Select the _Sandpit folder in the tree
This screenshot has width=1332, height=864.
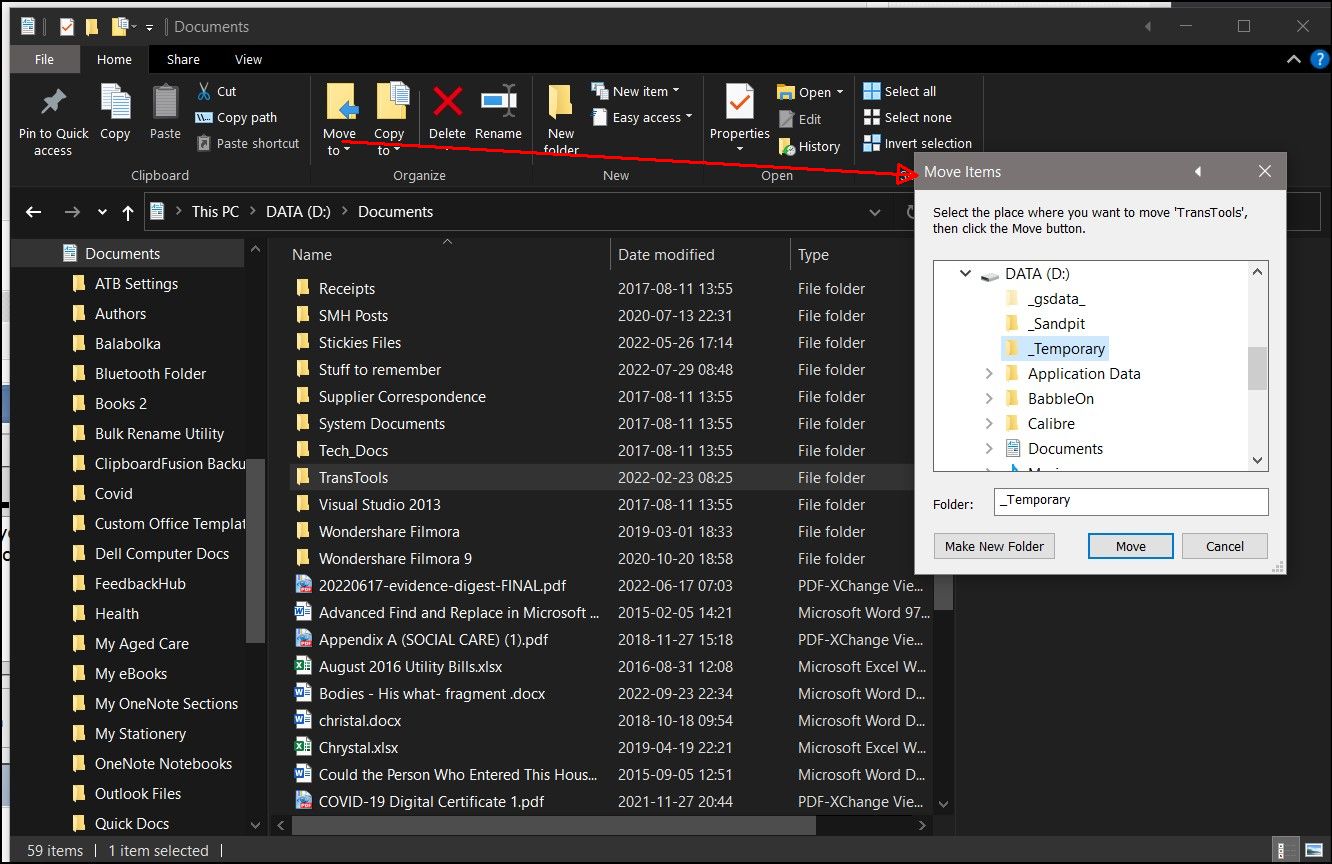(1055, 324)
